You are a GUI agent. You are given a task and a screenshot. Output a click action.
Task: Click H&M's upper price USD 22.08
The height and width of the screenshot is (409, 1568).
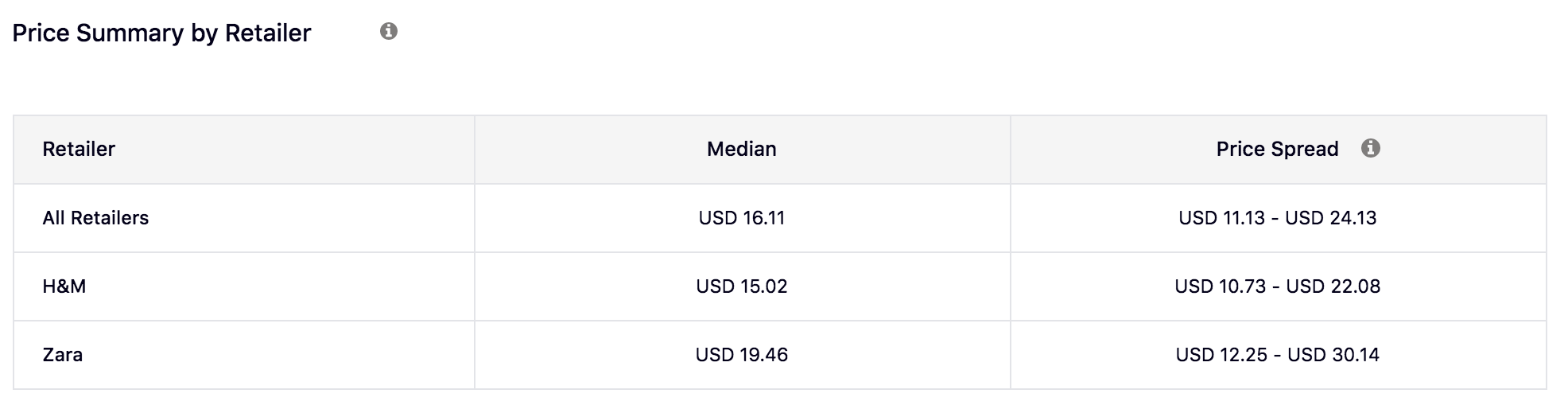click(x=1333, y=286)
